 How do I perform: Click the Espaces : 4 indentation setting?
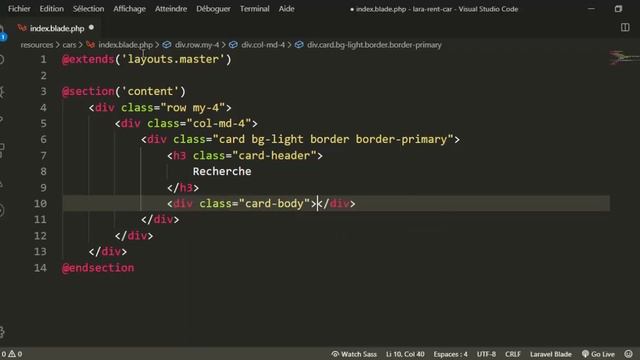(450, 354)
